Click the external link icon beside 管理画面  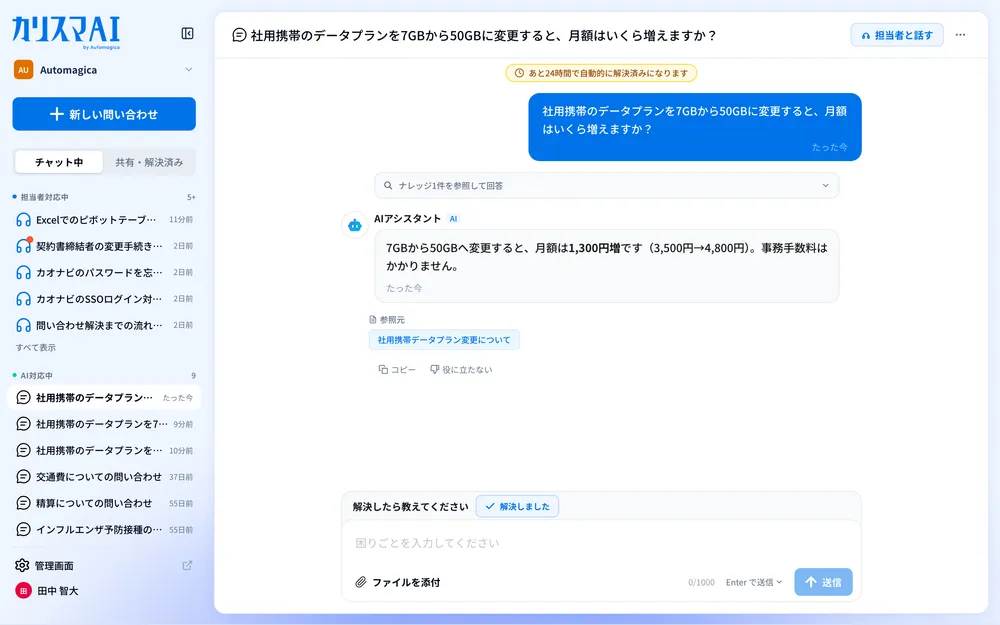(188, 565)
